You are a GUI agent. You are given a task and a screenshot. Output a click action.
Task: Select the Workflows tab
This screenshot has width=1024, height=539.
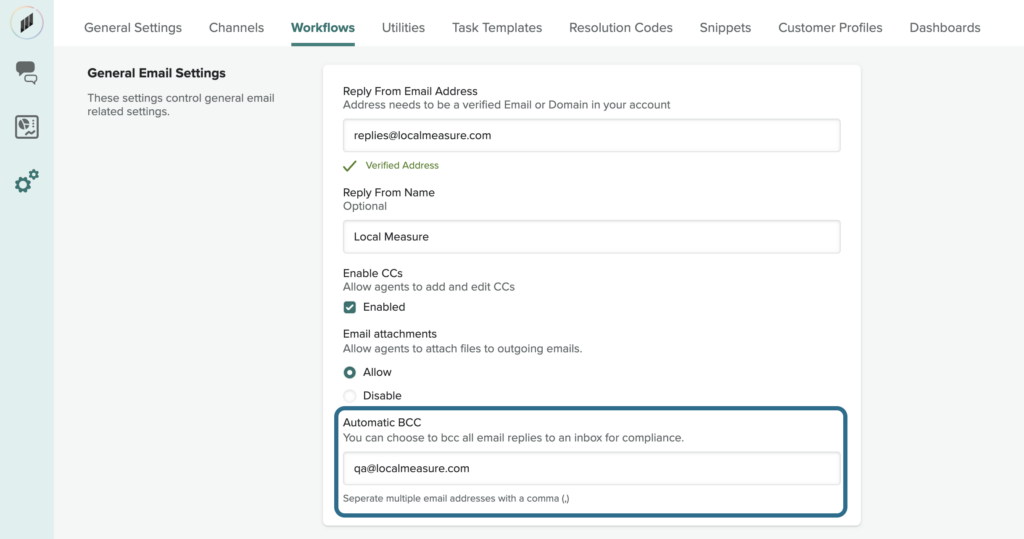pyautogui.click(x=322, y=28)
